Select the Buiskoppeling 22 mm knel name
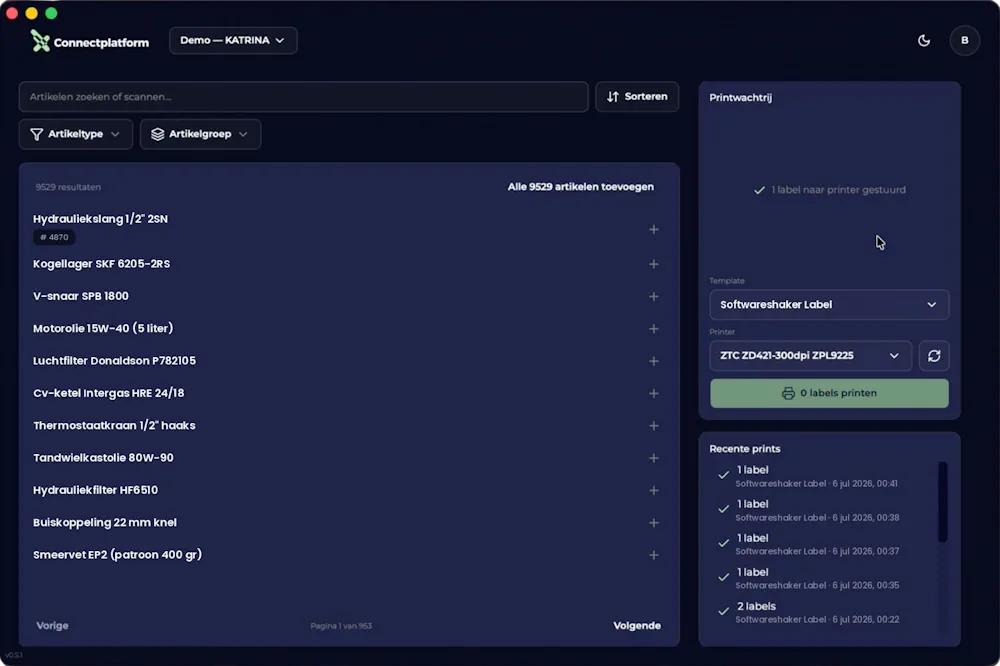 pyautogui.click(x=105, y=522)
